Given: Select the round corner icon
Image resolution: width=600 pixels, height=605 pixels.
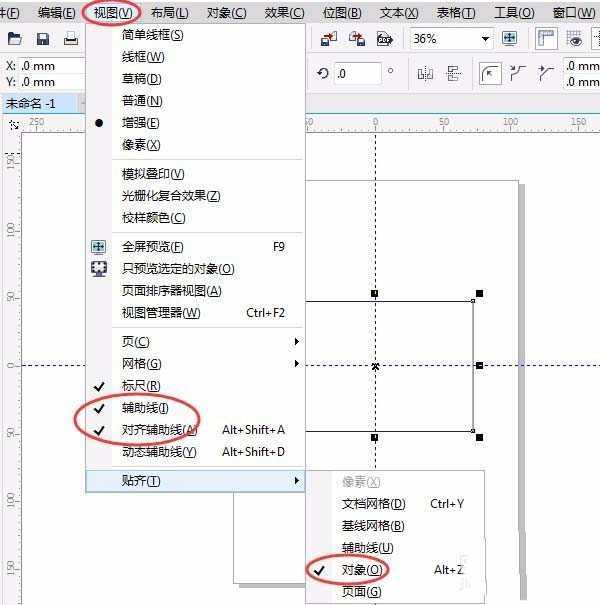Looking at the screenshot, I should click(490, 73).
